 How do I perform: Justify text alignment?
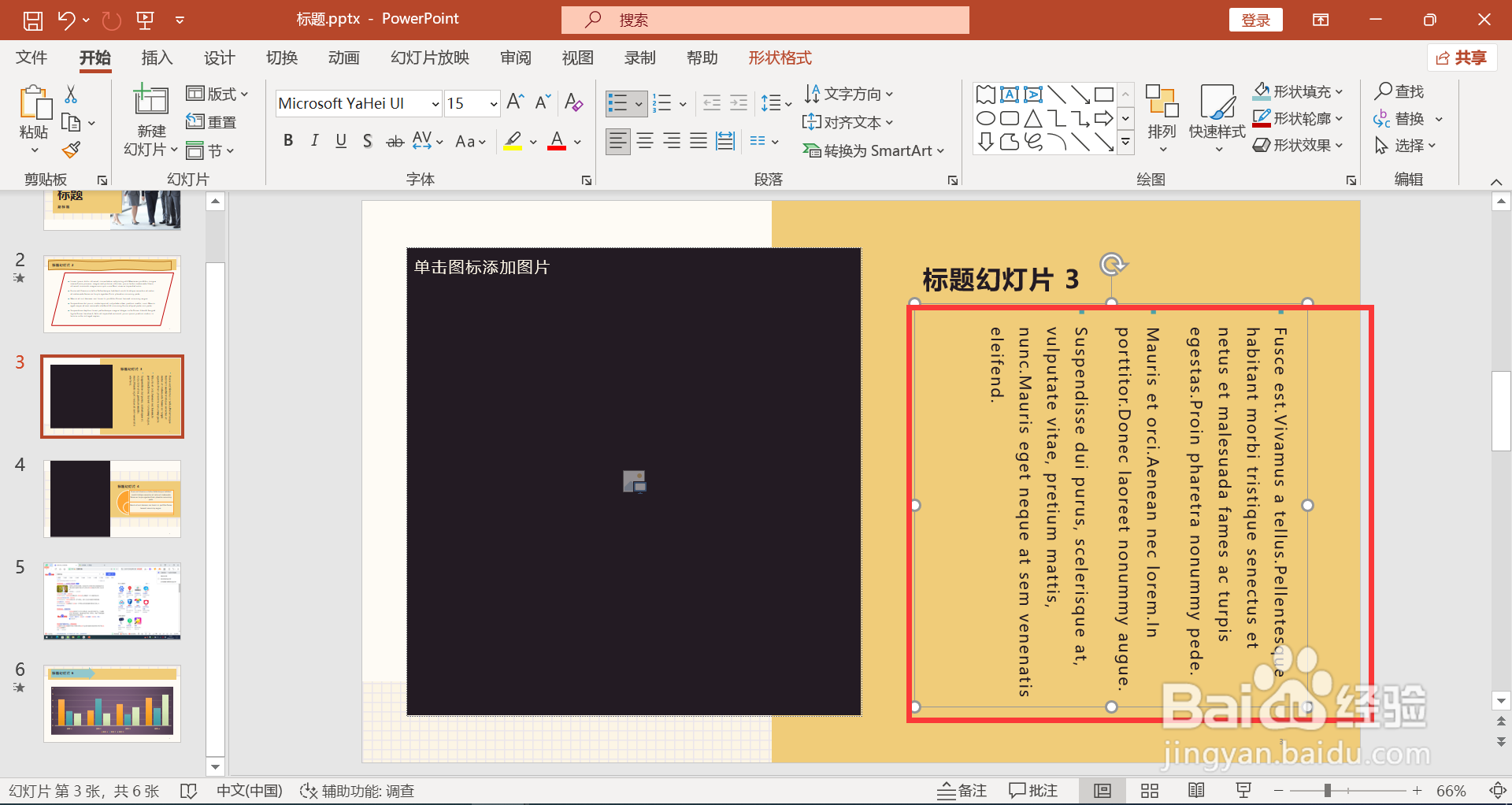click(699, 142)
